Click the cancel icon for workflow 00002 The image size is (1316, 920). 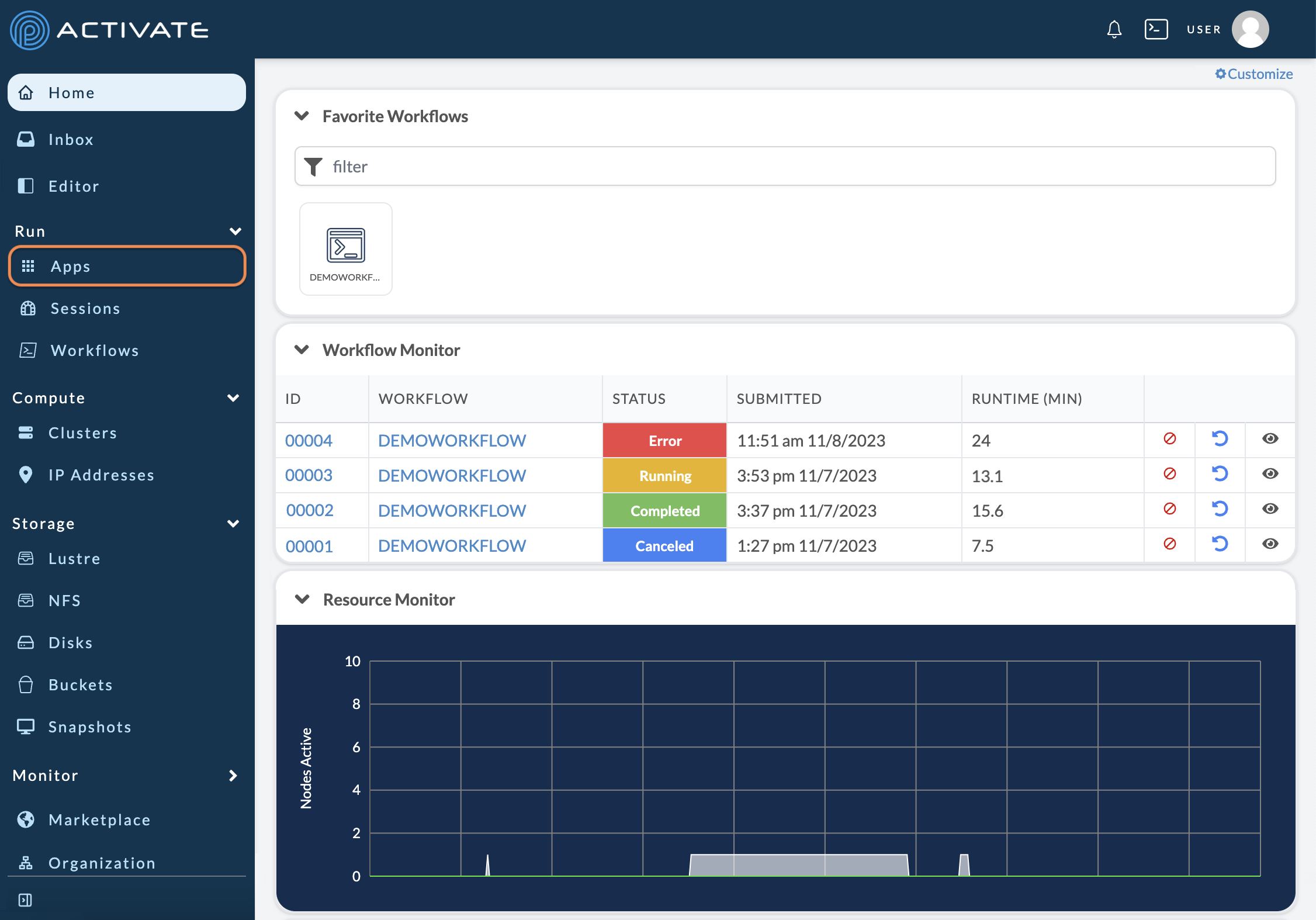(1168, 510)
